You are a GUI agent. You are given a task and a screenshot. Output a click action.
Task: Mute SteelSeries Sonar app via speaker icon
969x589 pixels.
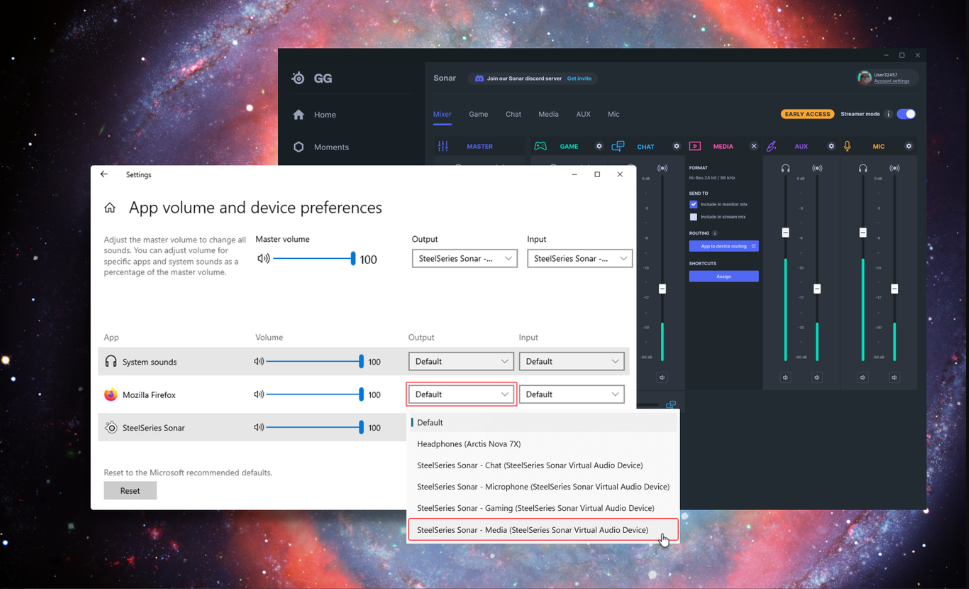259,427
